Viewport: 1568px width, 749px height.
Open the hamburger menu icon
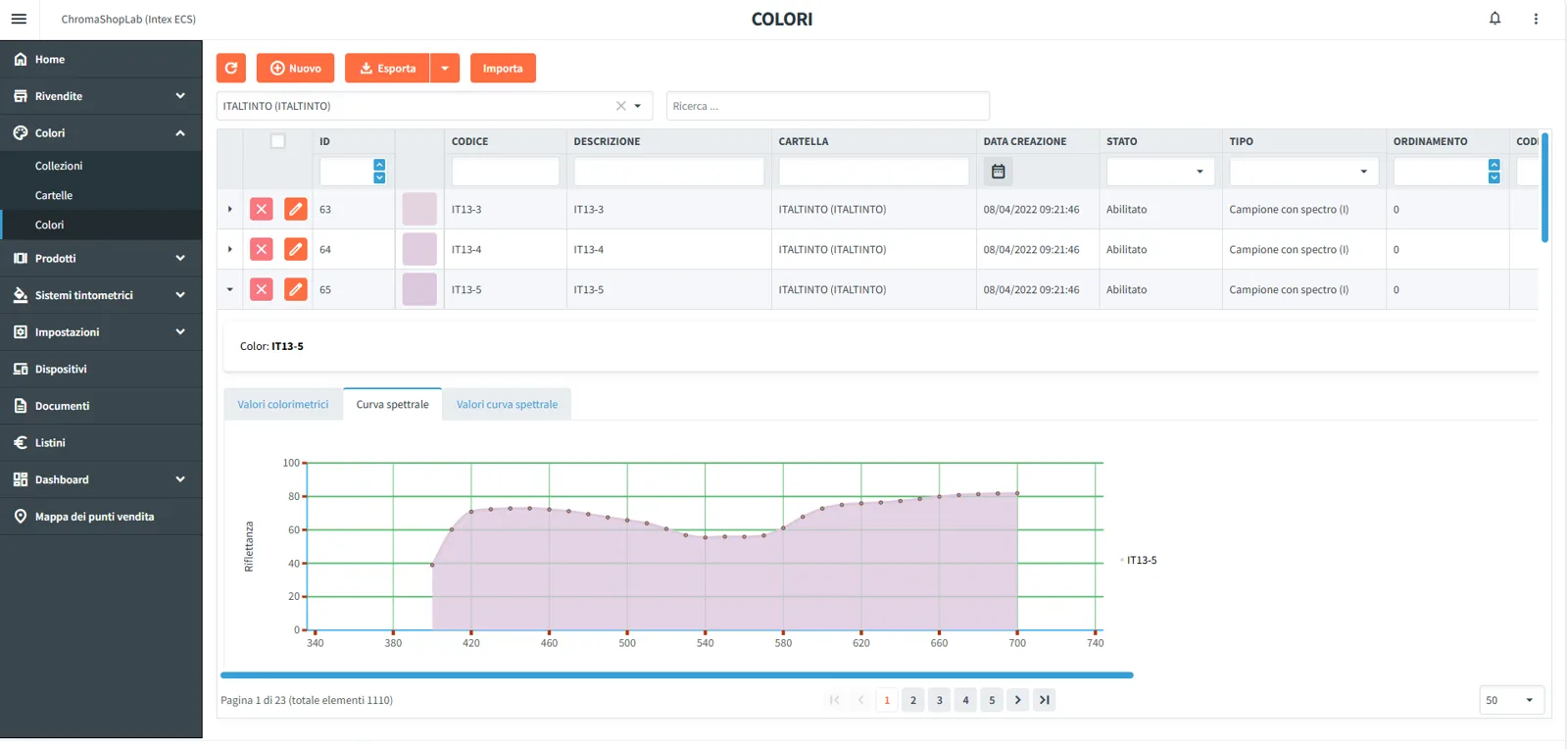(19, 19)
